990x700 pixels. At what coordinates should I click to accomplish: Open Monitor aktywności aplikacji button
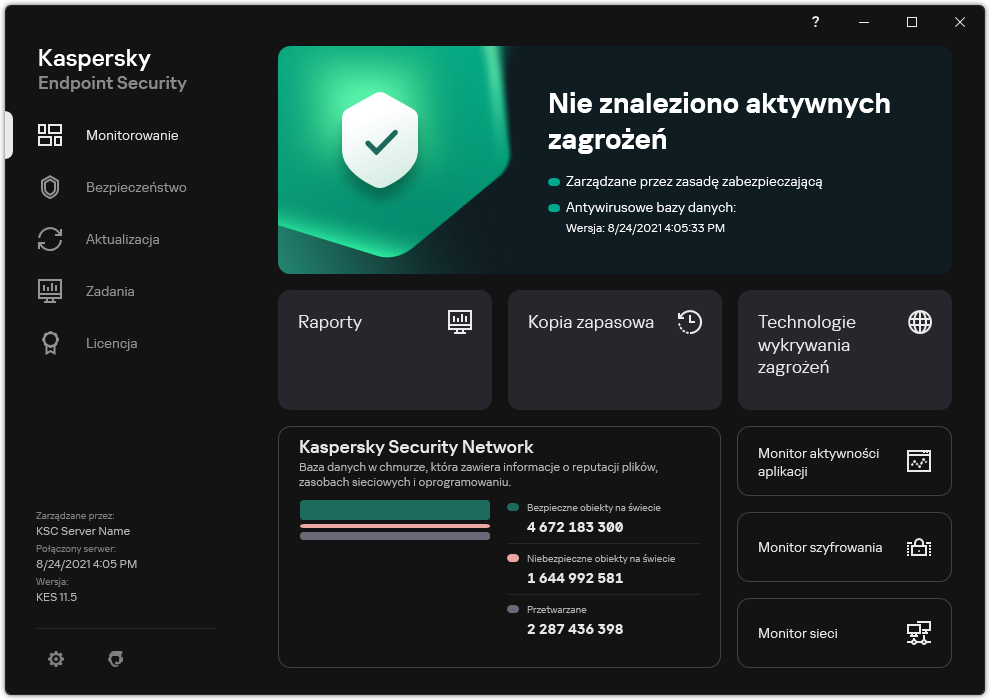pyautogui.click(x=844, y=461)
